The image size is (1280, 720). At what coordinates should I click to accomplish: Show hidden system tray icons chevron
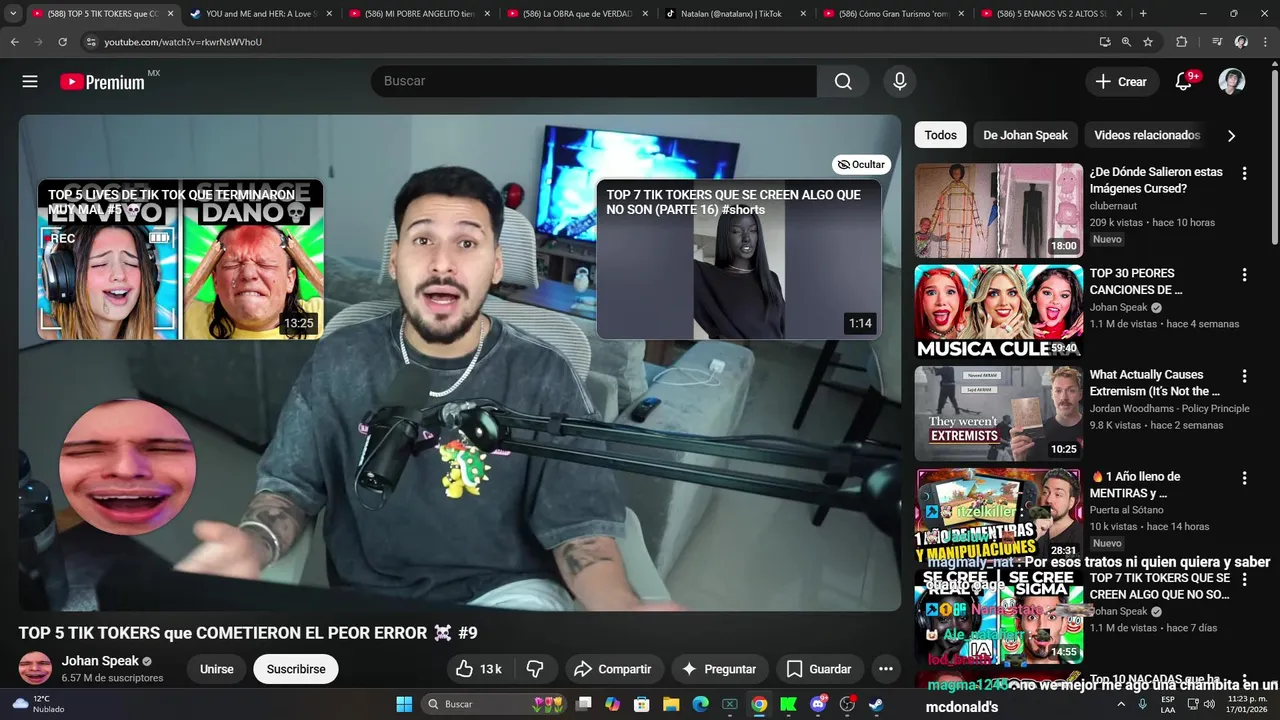point(1123,704)
